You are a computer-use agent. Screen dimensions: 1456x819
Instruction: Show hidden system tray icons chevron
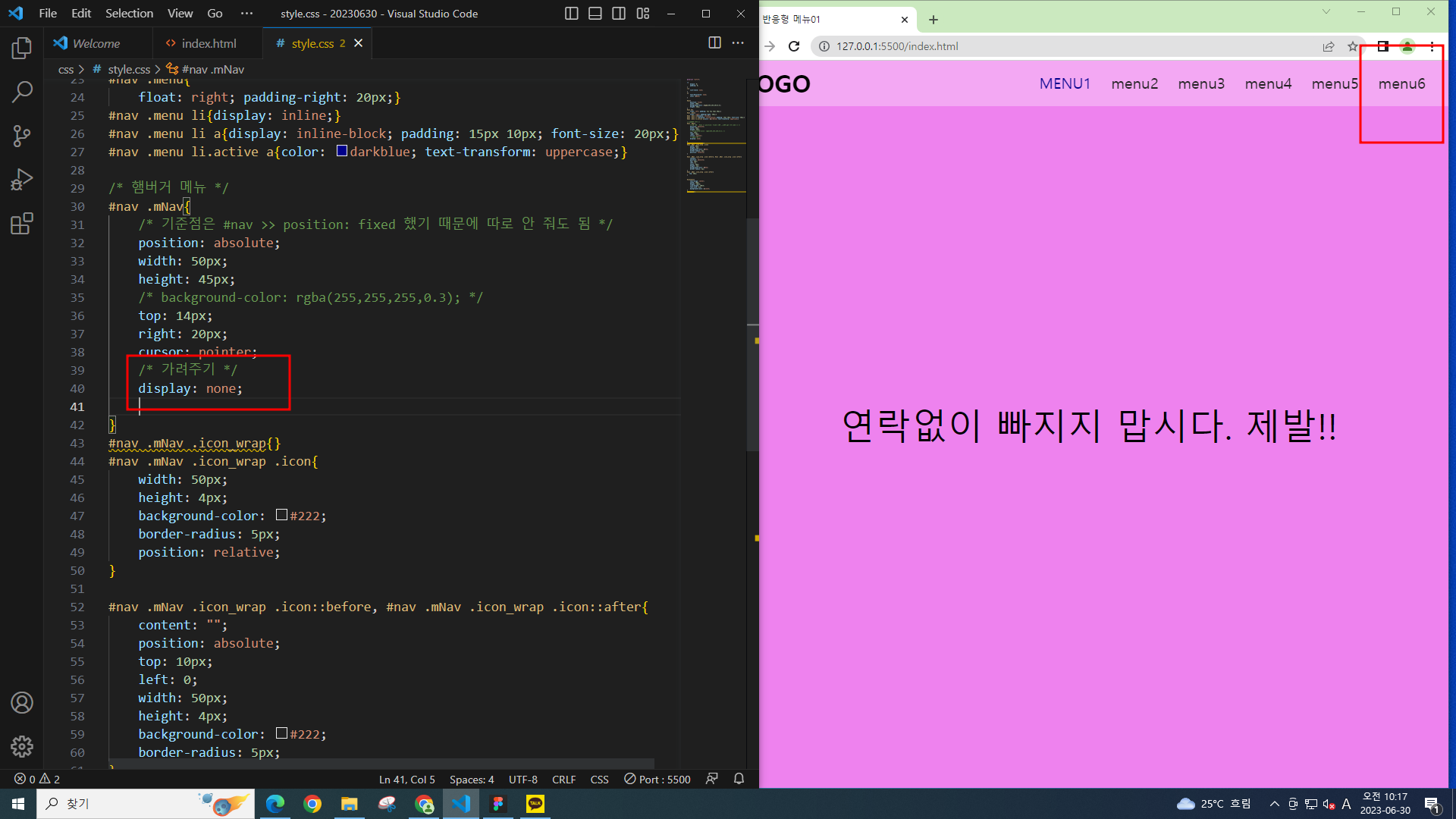(x=1274, y=804)
